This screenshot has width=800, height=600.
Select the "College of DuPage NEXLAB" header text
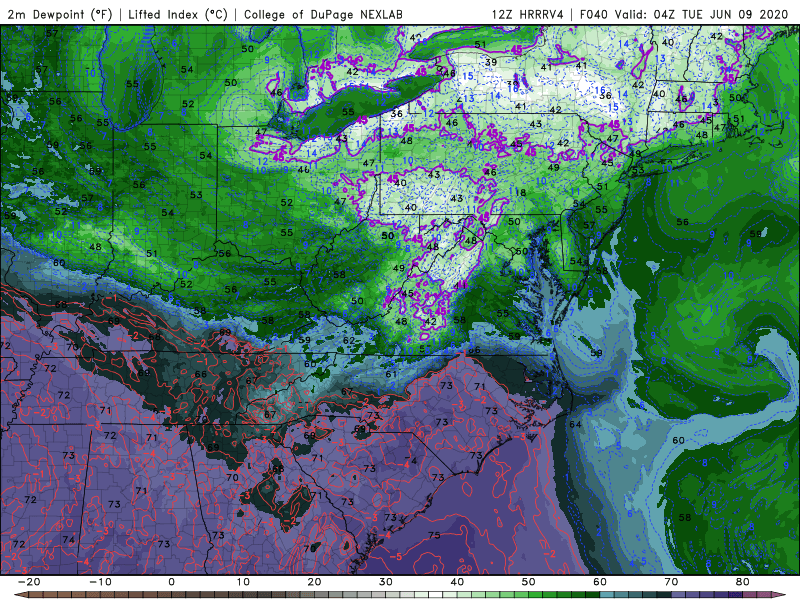click(323, 14)
